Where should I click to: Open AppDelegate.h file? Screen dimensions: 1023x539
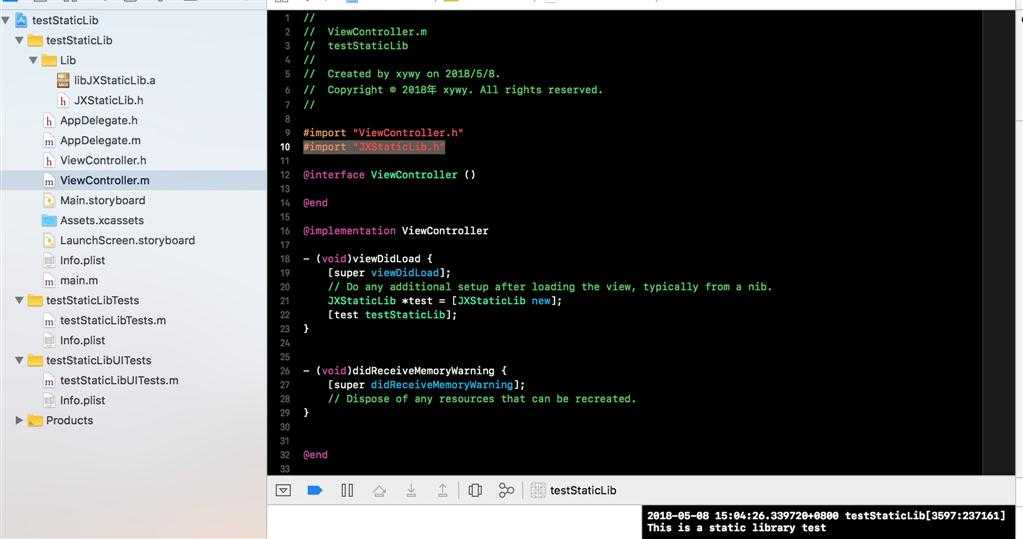99,121
